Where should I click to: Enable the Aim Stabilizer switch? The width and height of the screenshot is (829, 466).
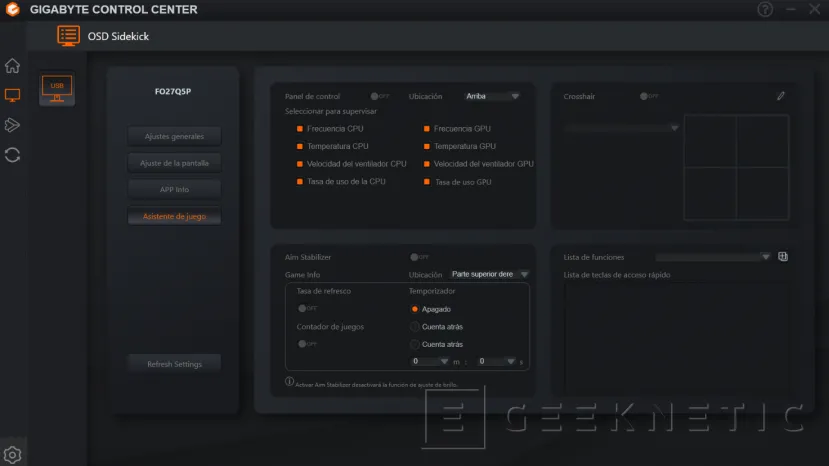point(419,257)
